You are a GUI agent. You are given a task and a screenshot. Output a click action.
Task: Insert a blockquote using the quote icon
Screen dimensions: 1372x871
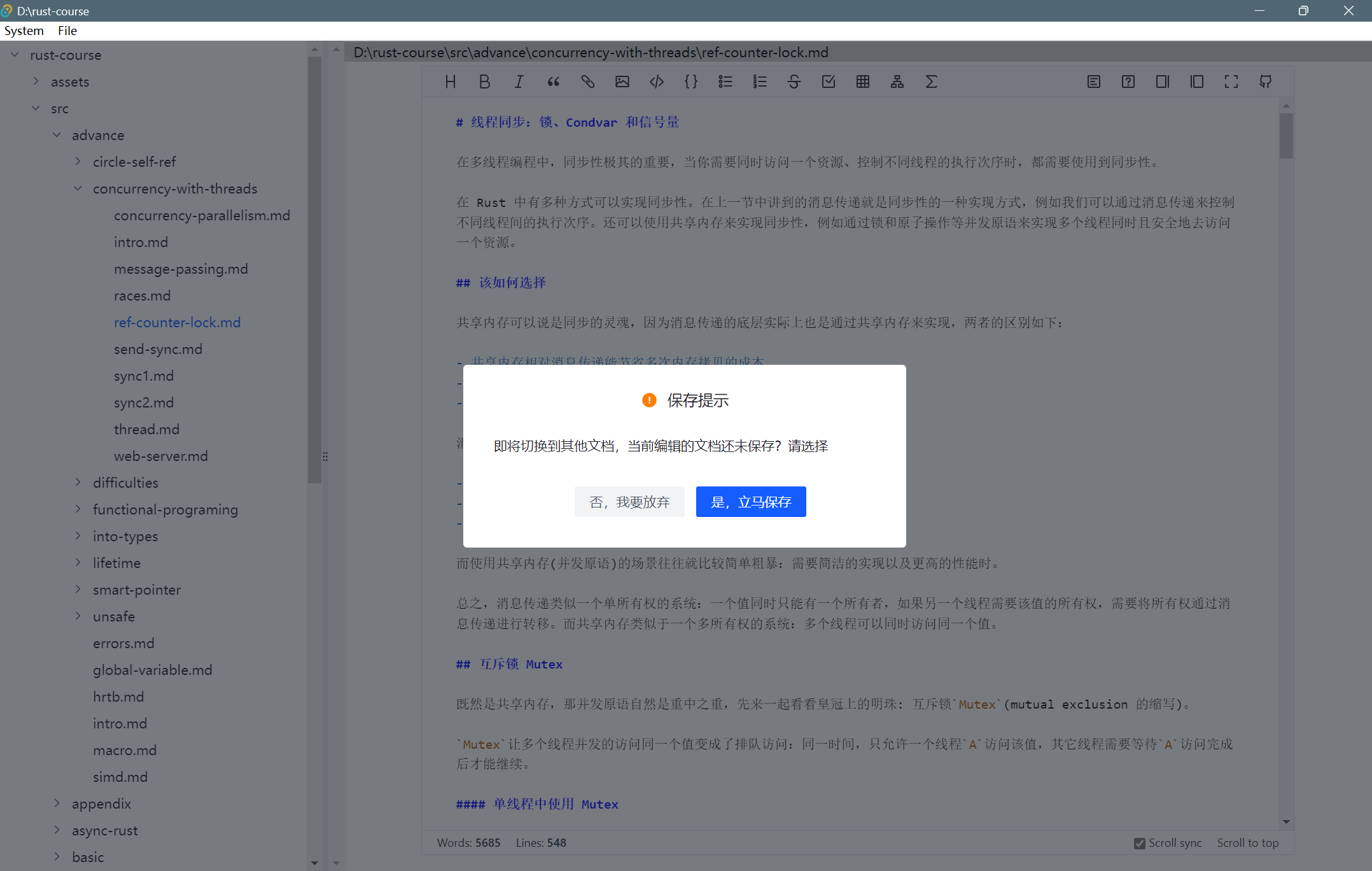553,81
